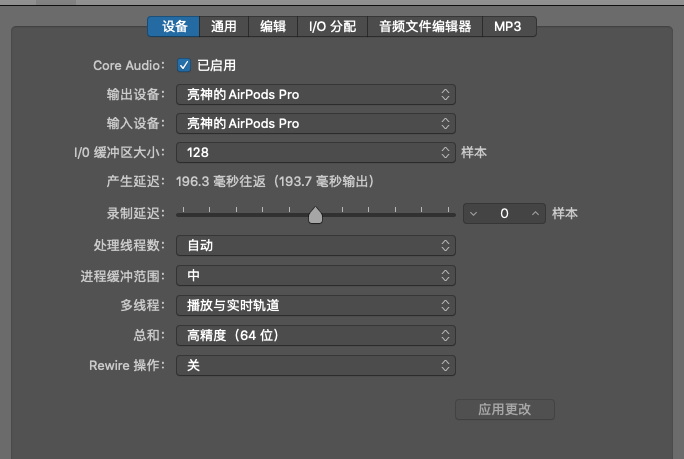Screen dimensions: 684x459
Task: Click the 应用更改 button
Action: tap(505, 409)
